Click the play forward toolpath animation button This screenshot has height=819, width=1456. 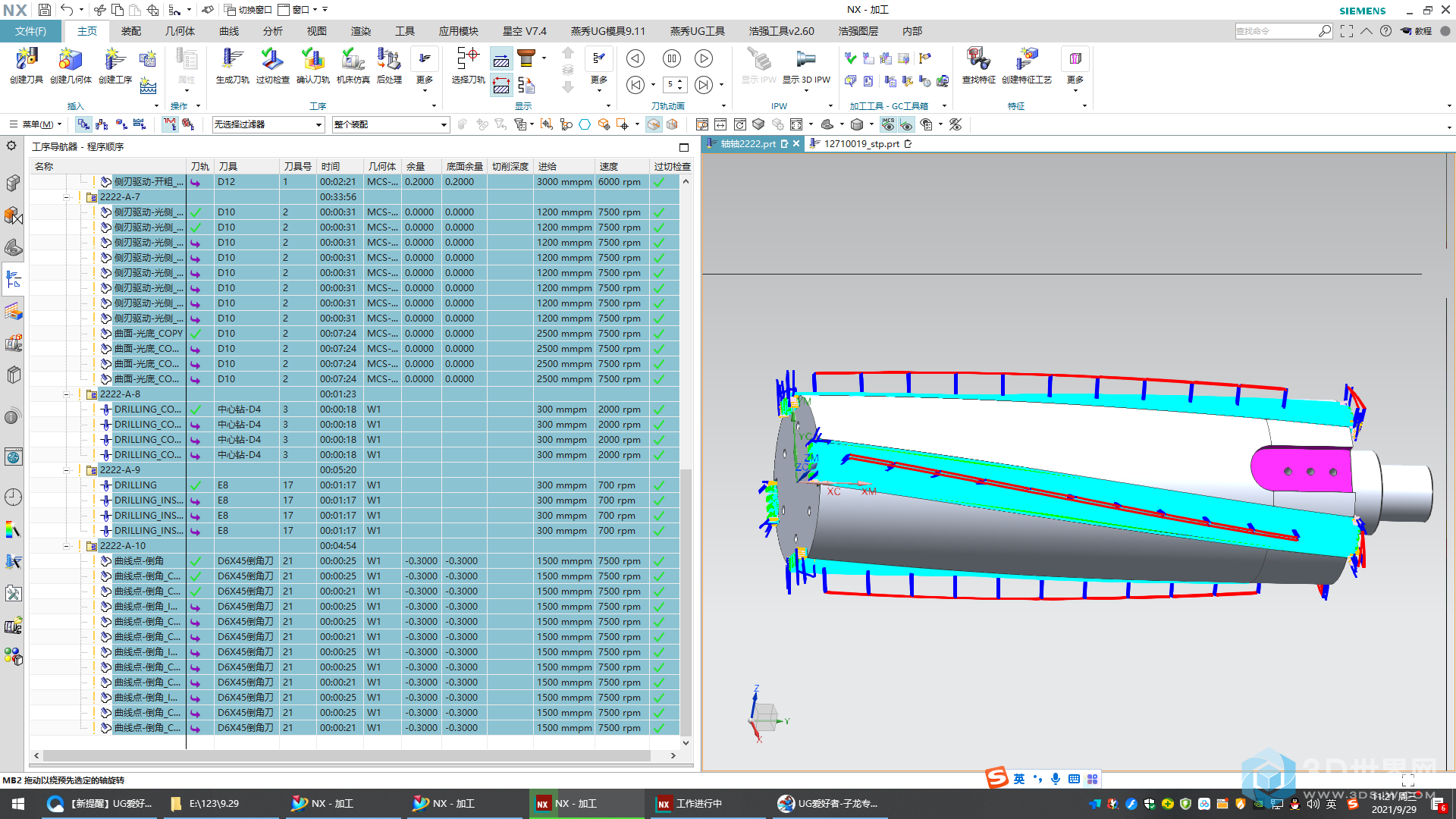point(704,58)
